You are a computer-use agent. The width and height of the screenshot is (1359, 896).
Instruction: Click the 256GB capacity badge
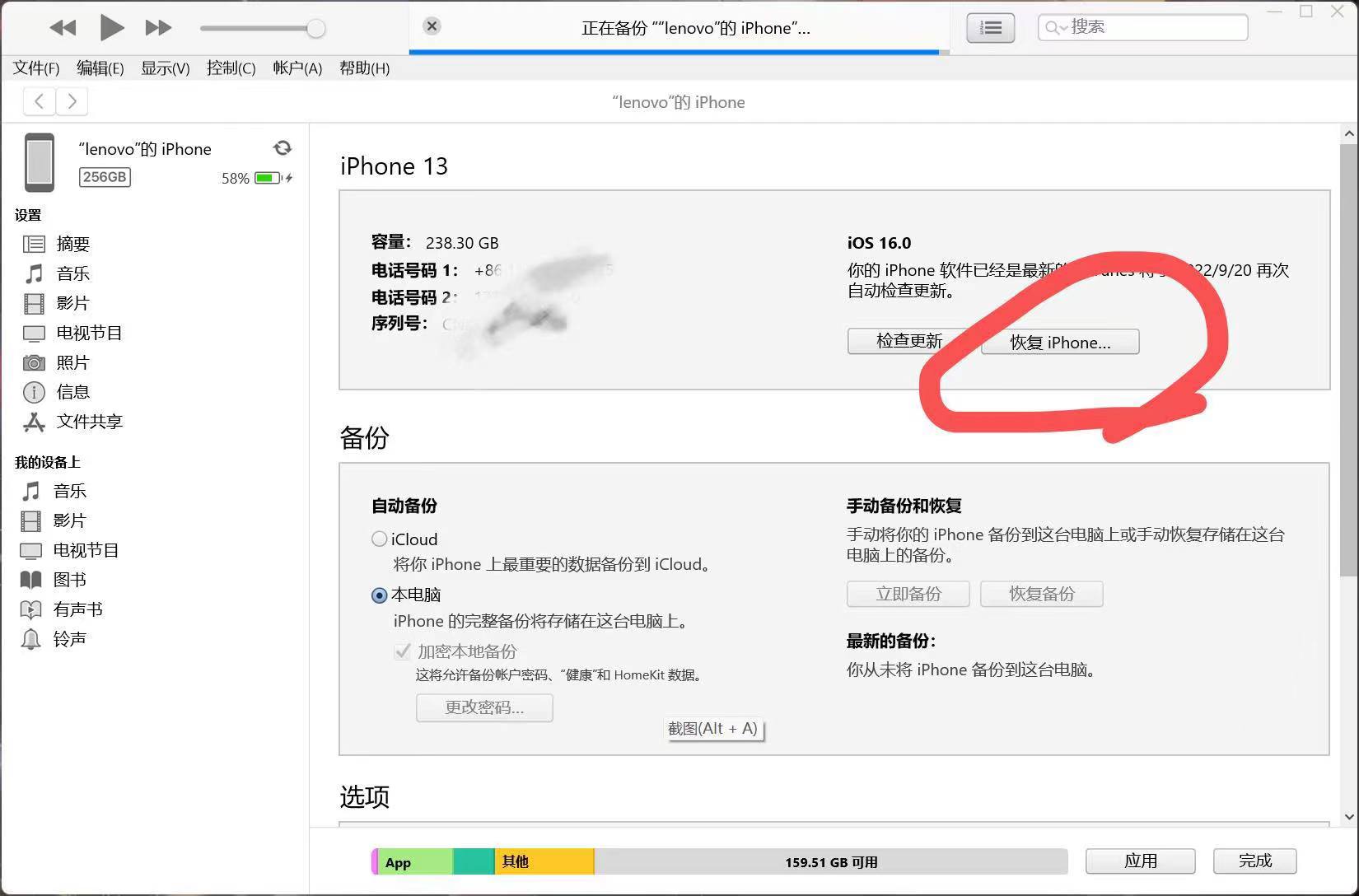[x=105, y=177]
